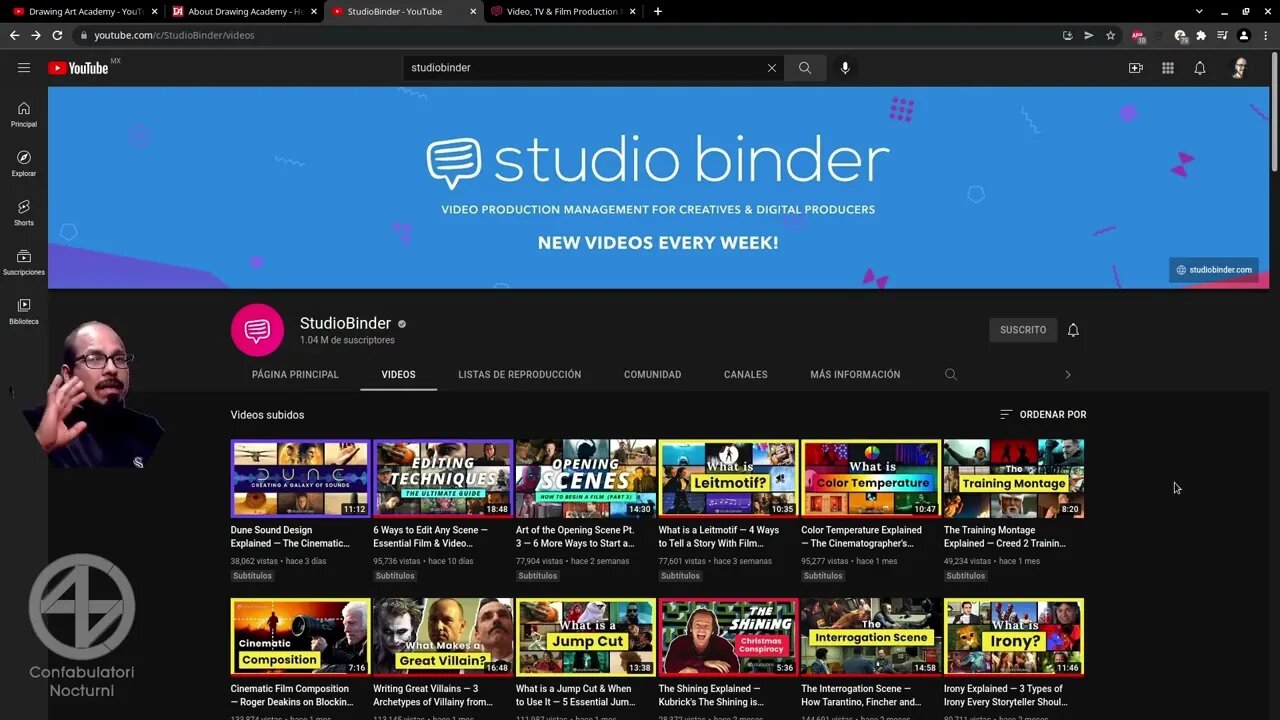
Task: Play the What is Leitmotif thumbnail
Action: (728, 478)
